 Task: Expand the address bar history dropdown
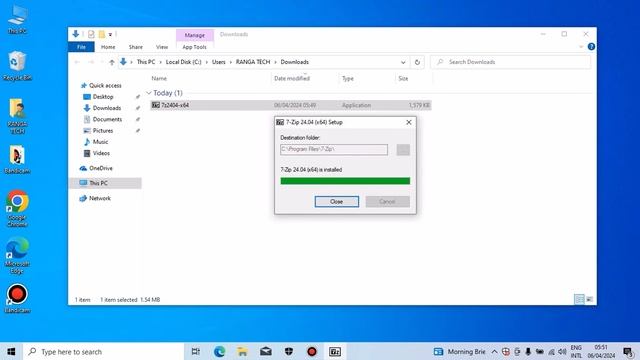403,62
